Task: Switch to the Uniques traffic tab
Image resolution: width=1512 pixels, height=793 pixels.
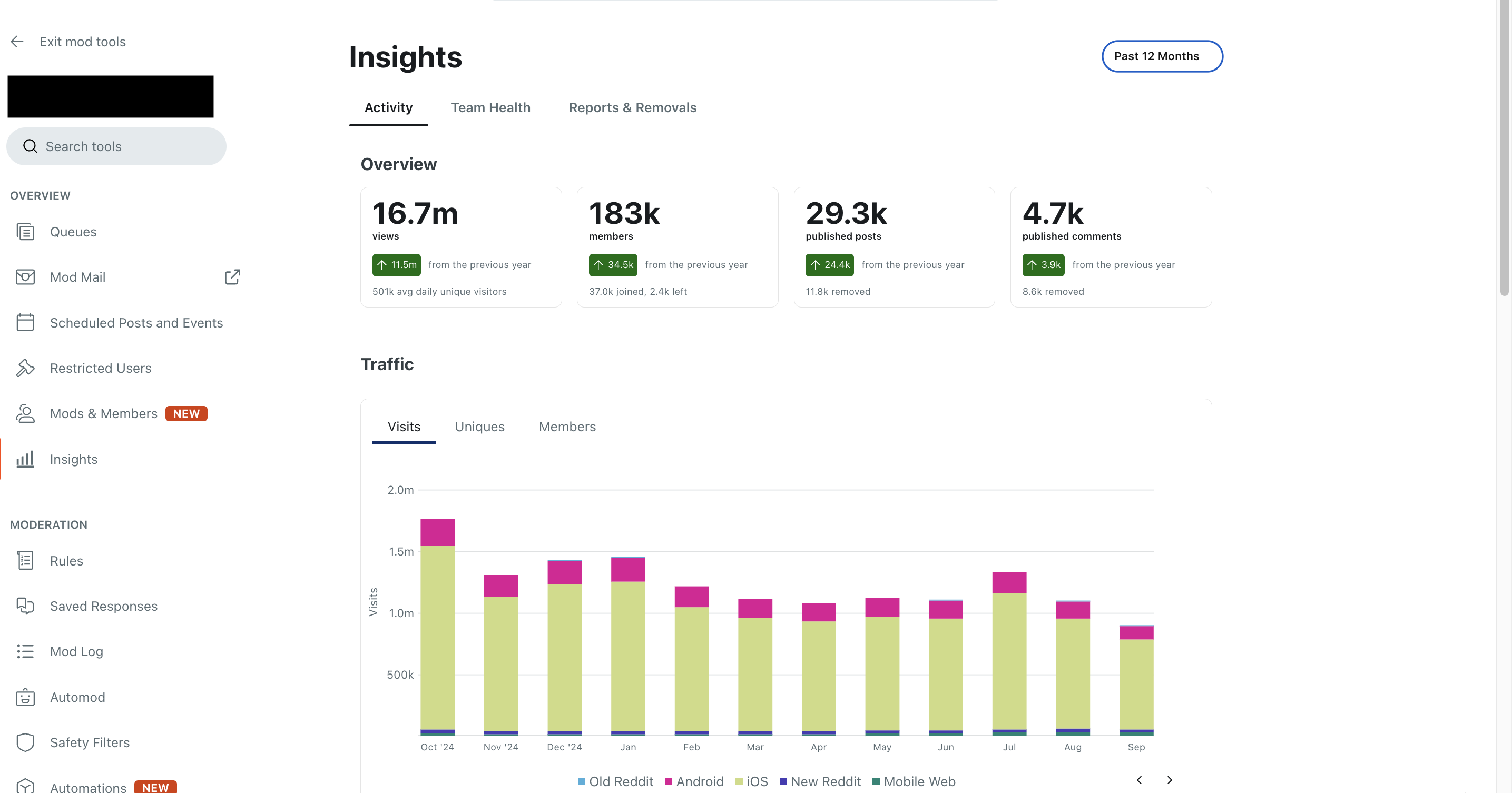Action: click(x=479, y=427)
